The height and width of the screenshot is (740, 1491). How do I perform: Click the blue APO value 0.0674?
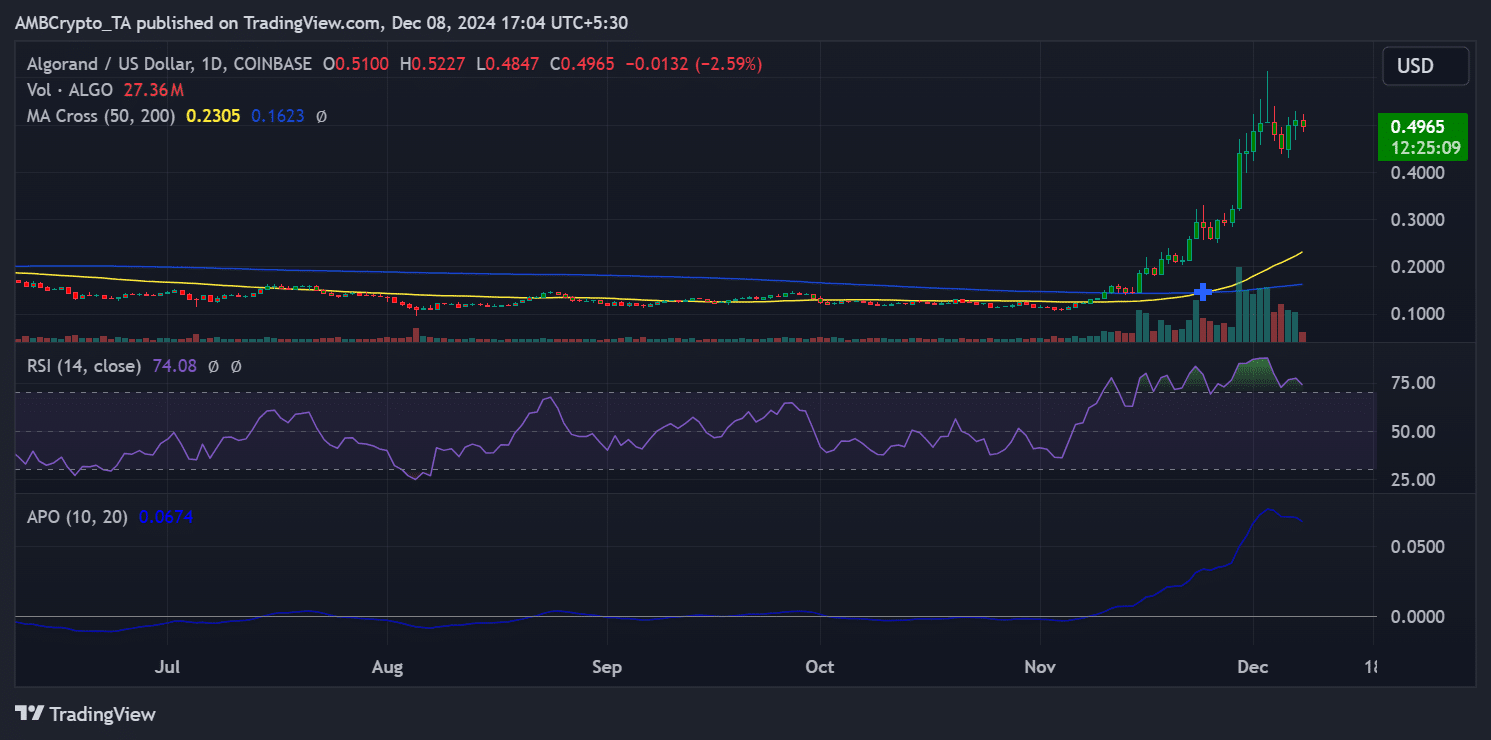[x=166, y=517]
